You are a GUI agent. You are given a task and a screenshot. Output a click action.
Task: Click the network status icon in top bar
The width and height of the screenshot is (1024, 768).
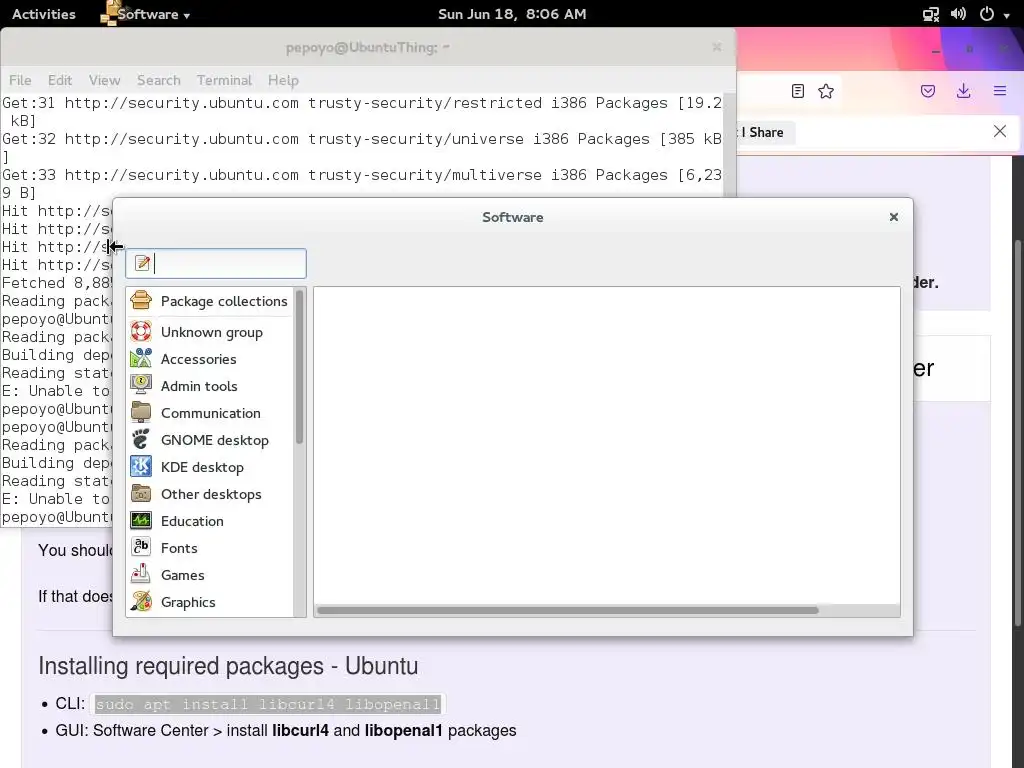(x=931, y=14)
